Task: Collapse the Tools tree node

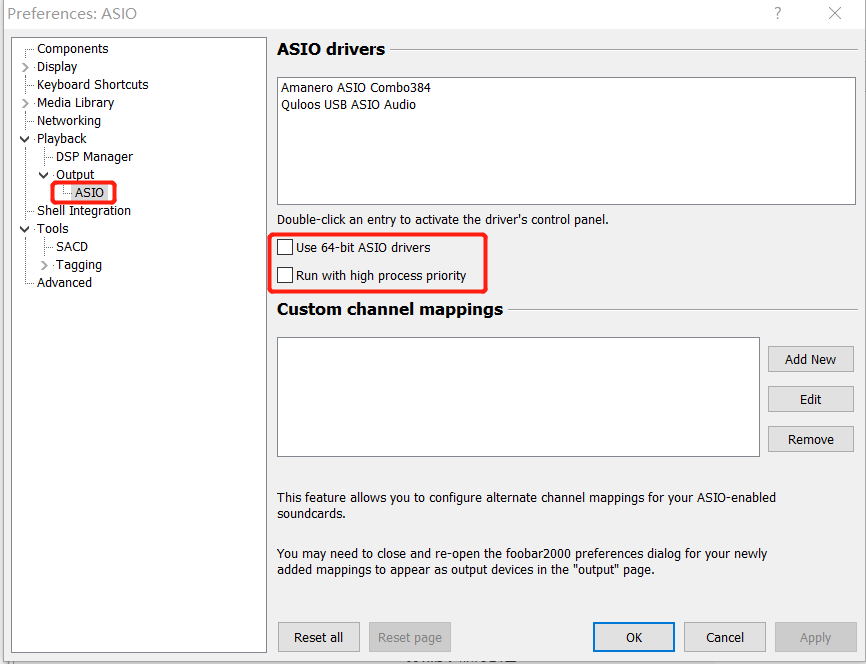Action: coord(25,229)
